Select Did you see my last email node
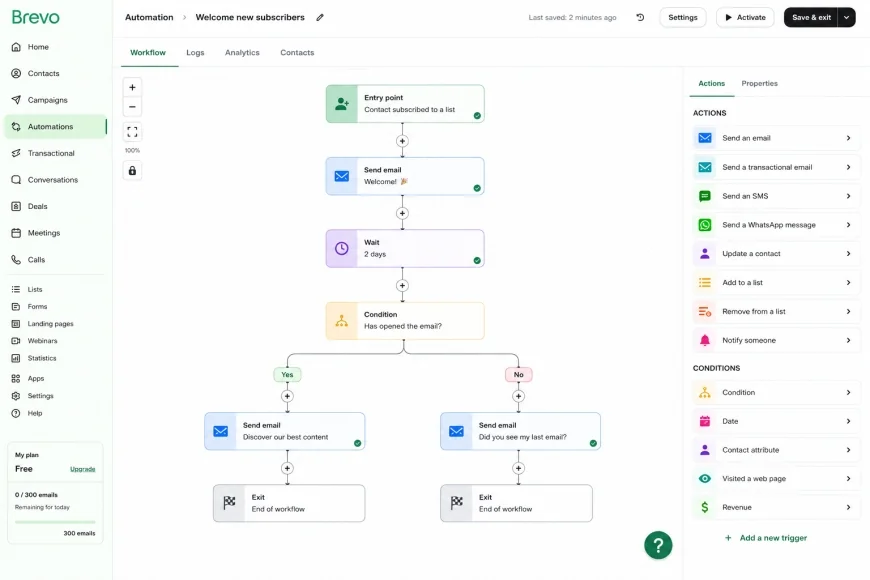Screen dimensions: 870x580 pyautogui.click(x=520, y=431)
